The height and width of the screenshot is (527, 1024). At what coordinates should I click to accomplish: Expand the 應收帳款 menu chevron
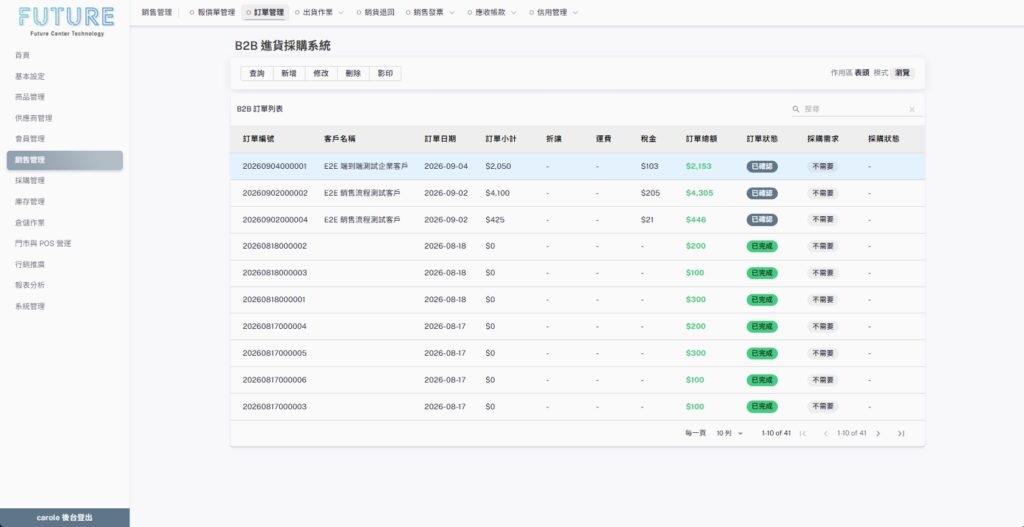click(x=513, y=12)
